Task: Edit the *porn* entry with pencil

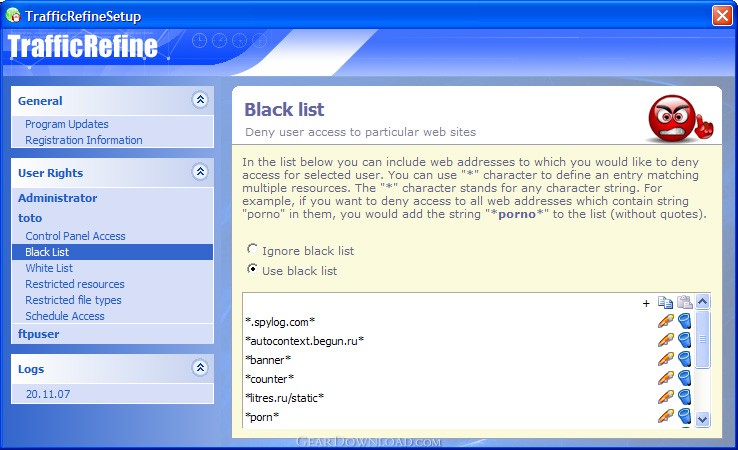Action: tap(666, 416)
